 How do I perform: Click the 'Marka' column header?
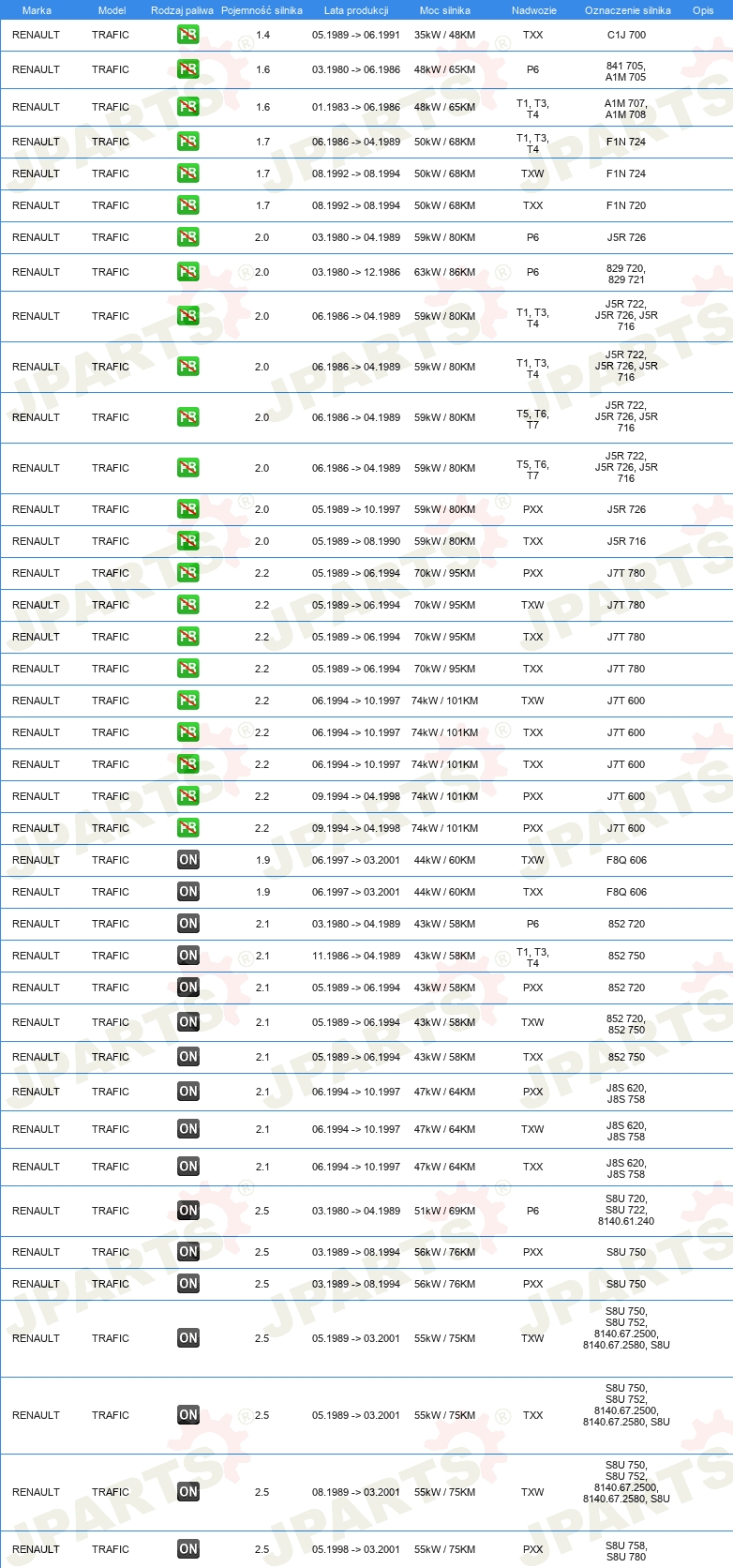(x=37, y=10)
